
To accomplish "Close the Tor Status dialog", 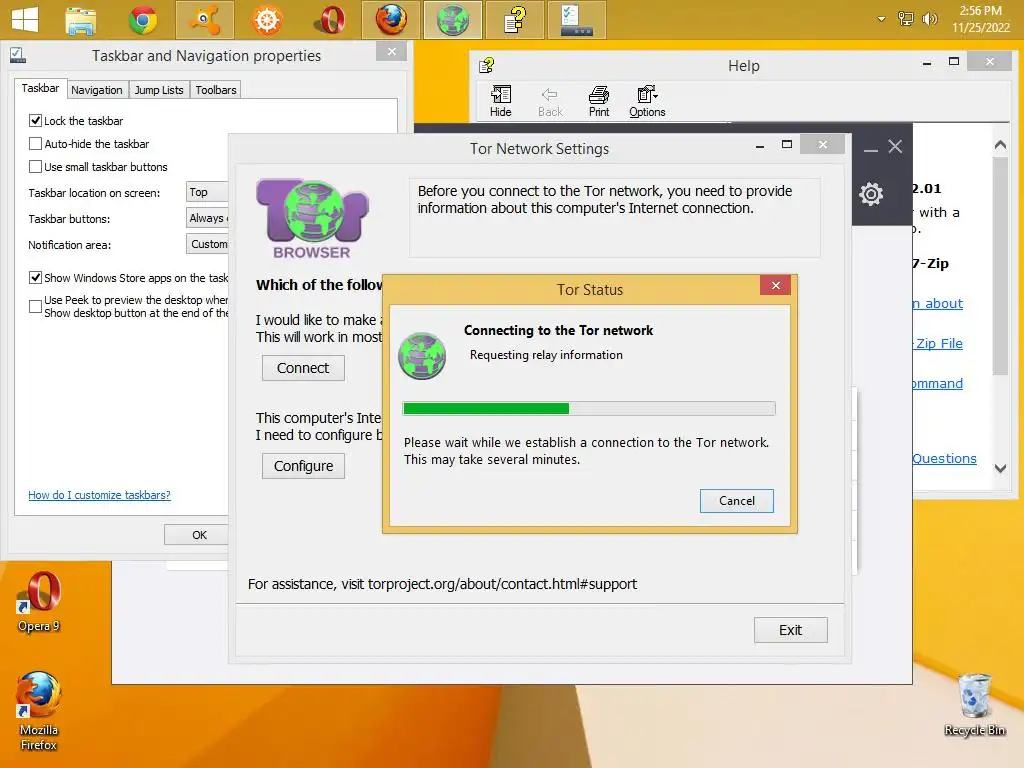I will coord(775,285).
